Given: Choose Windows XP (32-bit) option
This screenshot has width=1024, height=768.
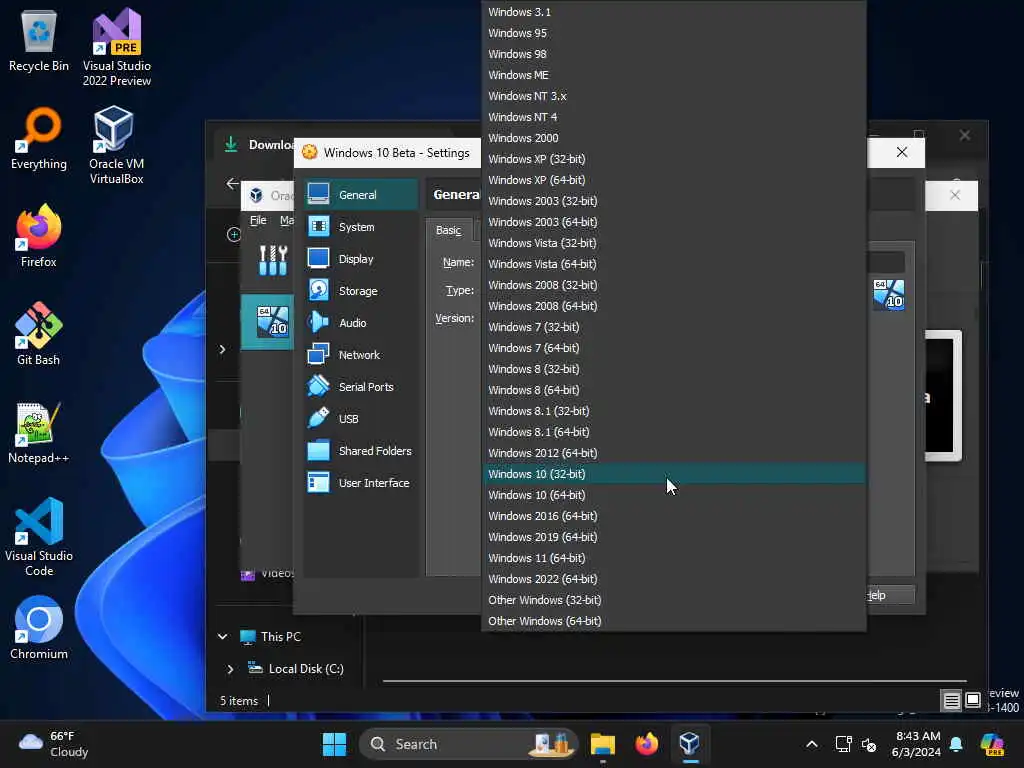Looking at the screenshot, I should click(x=674, y=159).
